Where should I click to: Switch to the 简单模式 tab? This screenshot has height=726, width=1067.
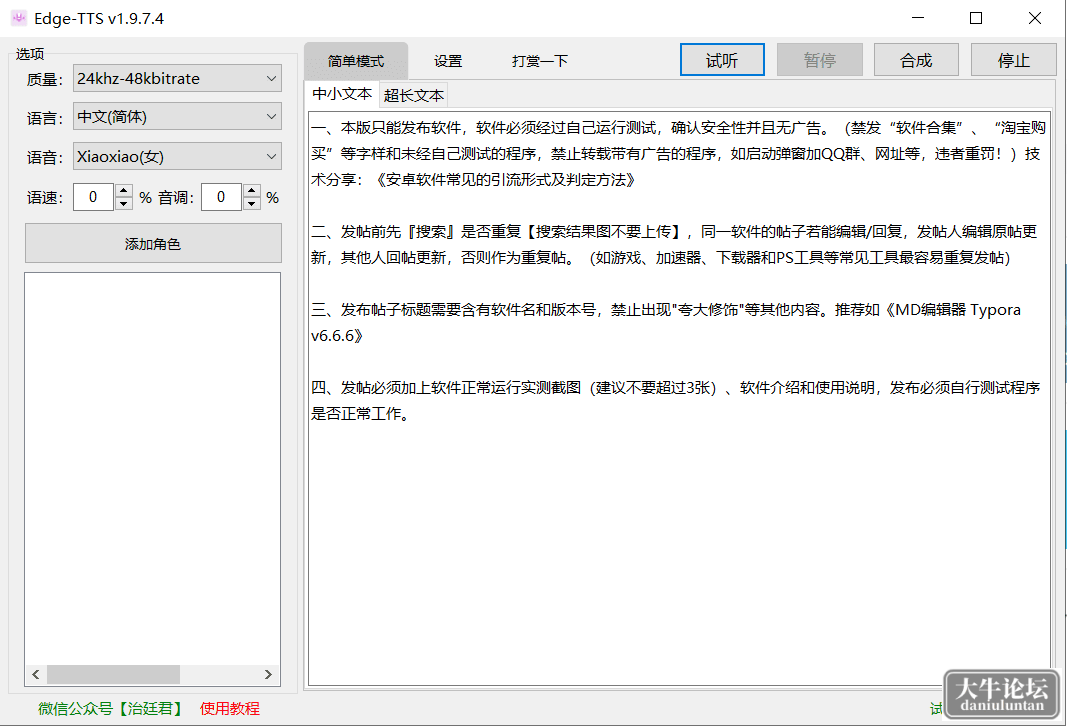pos(356,61)
